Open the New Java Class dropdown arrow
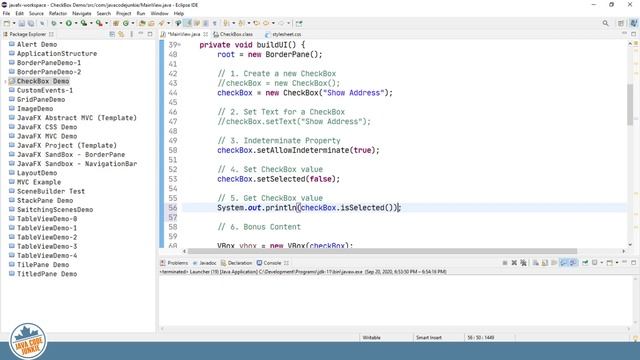The height and width of the screenshot is (360, 640). (x=133, y=24)
